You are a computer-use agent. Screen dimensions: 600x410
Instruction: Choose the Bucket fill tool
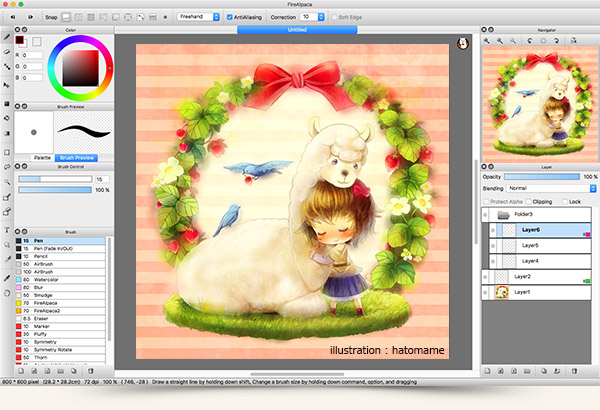(7, 117)
